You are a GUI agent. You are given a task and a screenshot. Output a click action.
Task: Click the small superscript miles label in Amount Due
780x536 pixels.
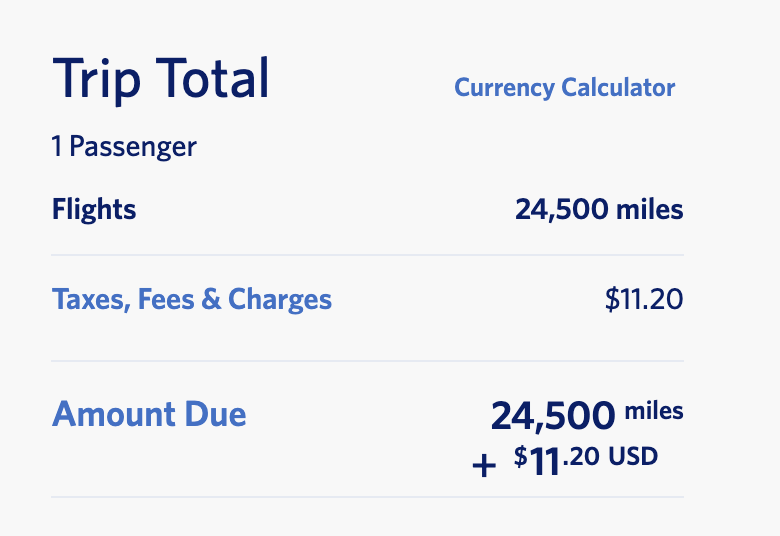(654, 409)
